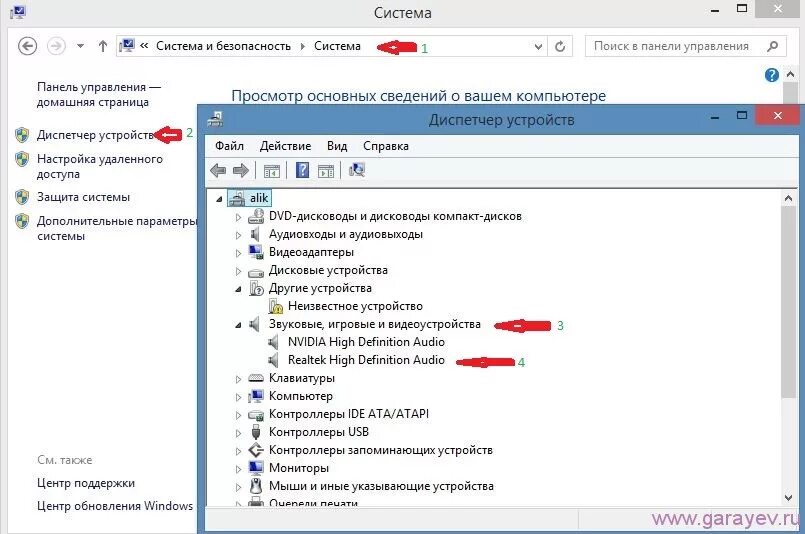Click Система и безопасность breadcrumb
The height and width of the screenshot is (534, 805).
(223, 46)
